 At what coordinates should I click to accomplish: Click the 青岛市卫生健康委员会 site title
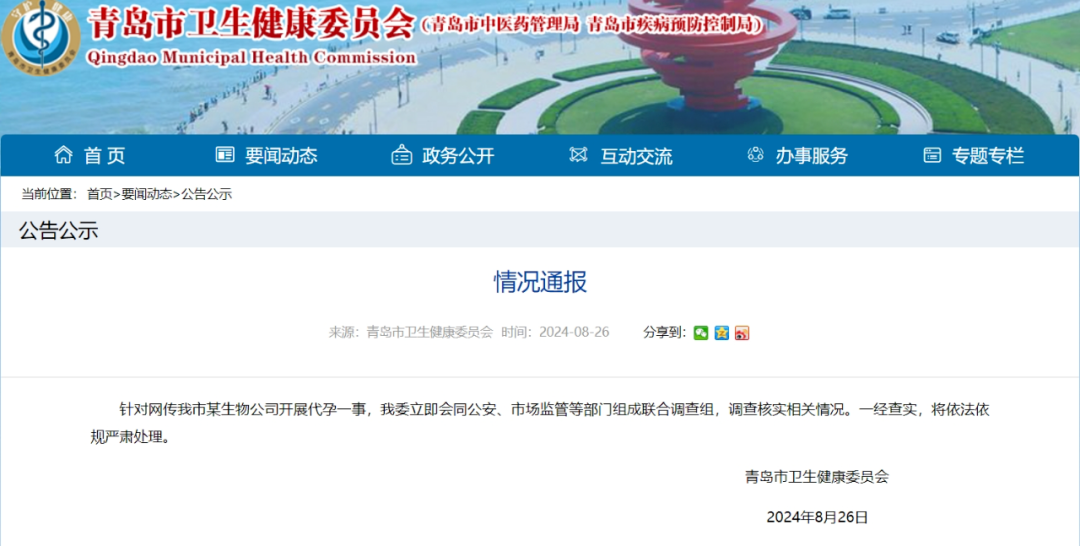251,25
